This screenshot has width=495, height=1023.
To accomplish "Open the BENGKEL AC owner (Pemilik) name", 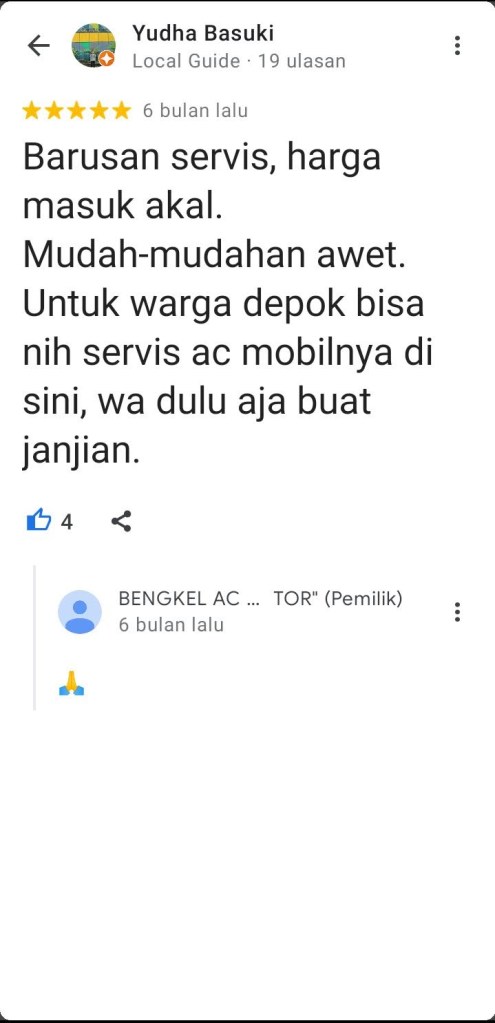I will point(260,599).
